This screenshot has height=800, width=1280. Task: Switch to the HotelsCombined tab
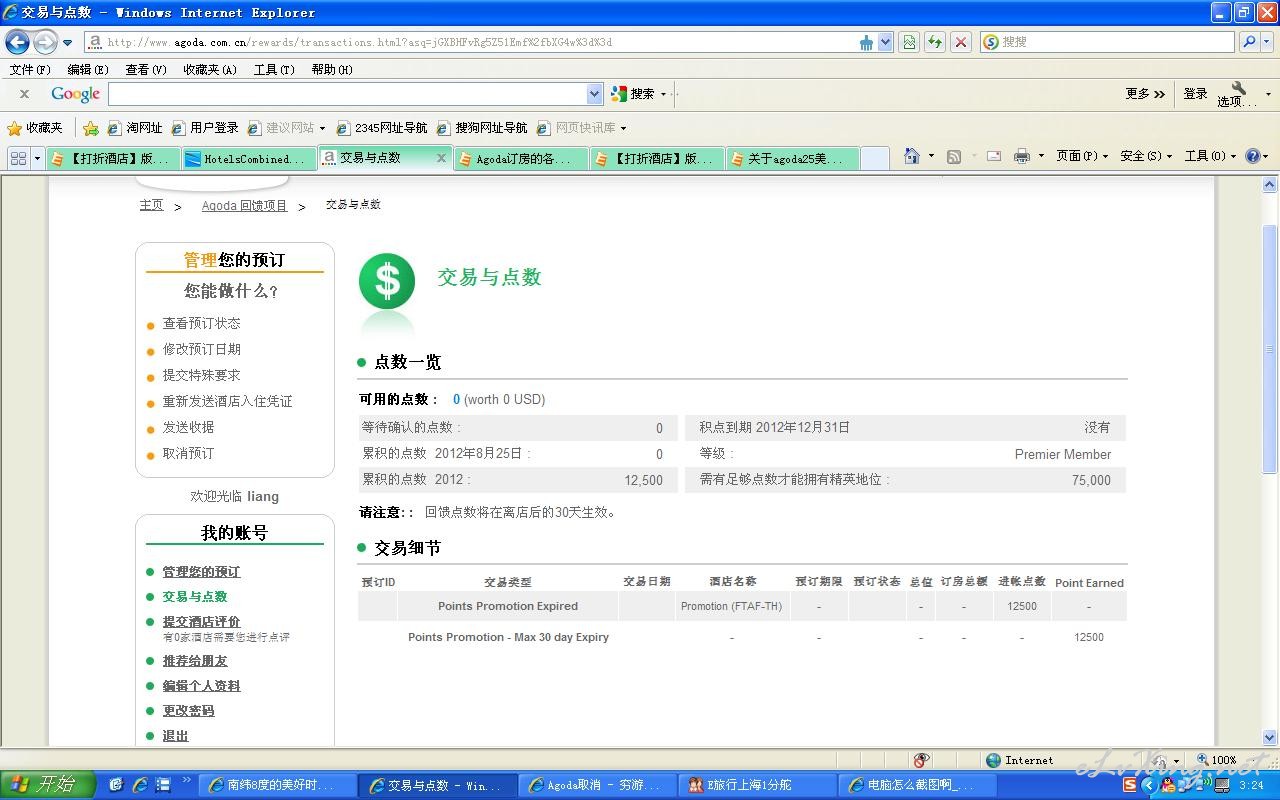click(248, 158)
